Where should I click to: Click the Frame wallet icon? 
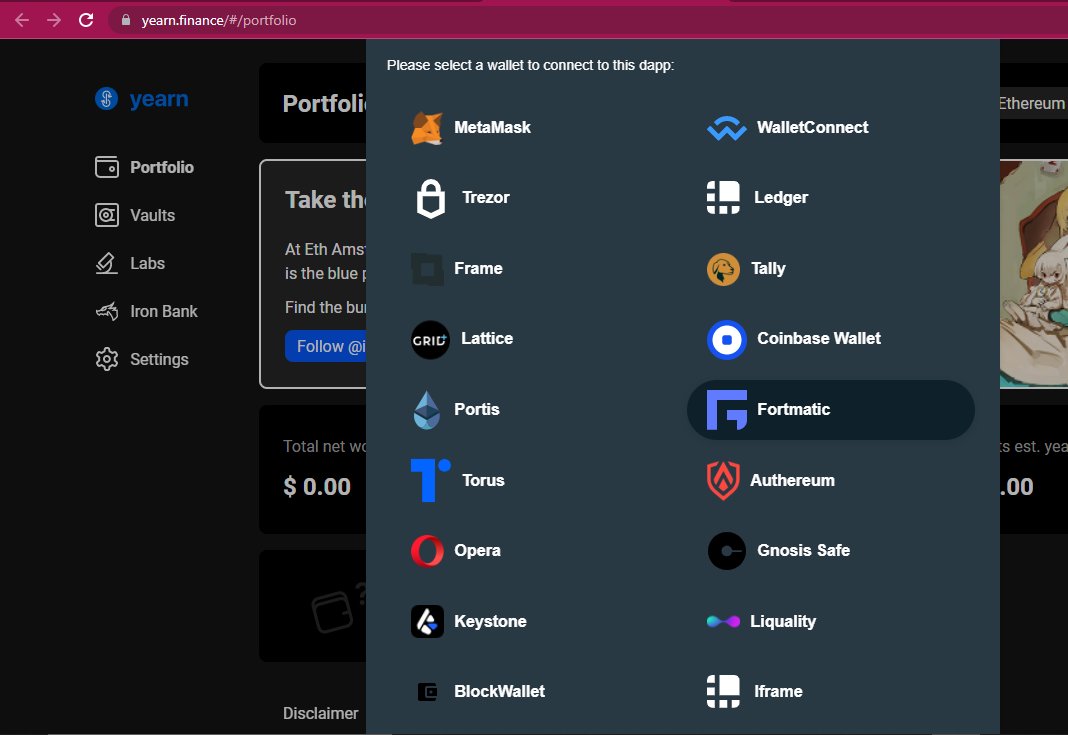pyautogui.click(x=427, y=268)
